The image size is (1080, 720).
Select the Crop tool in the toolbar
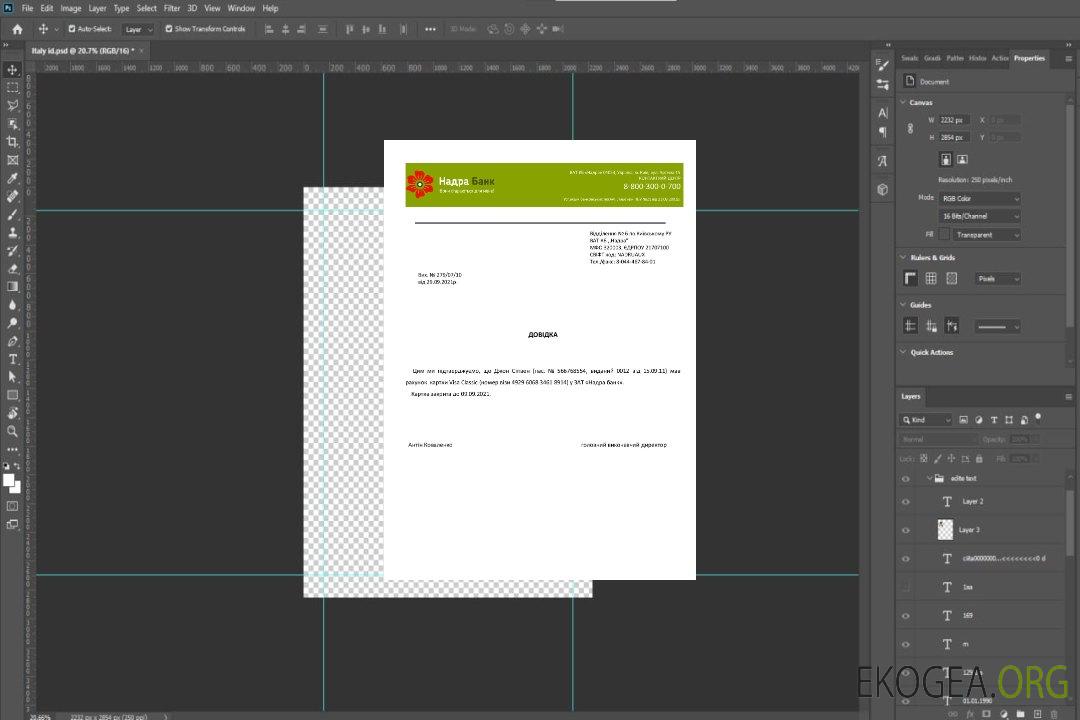[12, 142]
